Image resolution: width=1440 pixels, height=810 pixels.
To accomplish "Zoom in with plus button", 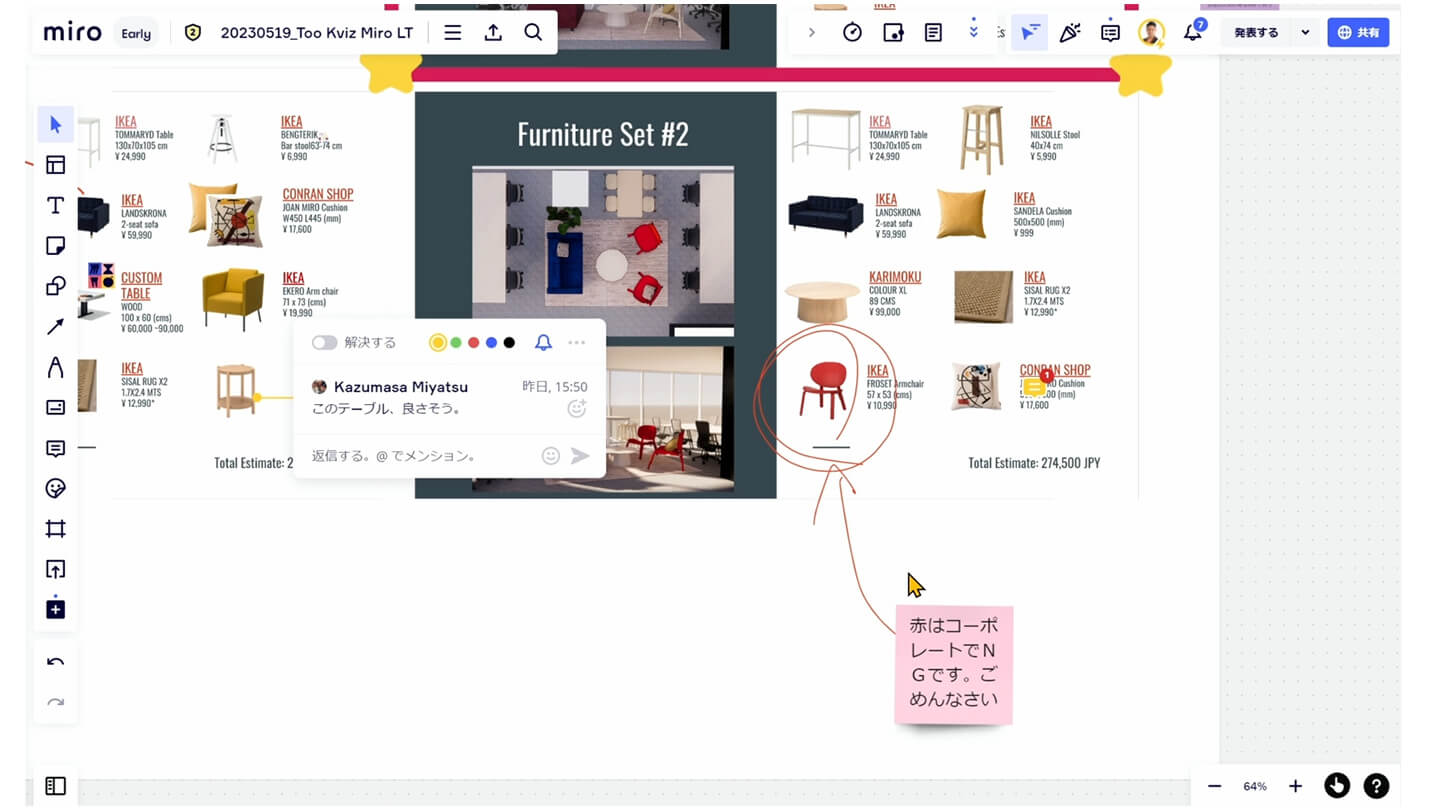I will point(1295,786).
